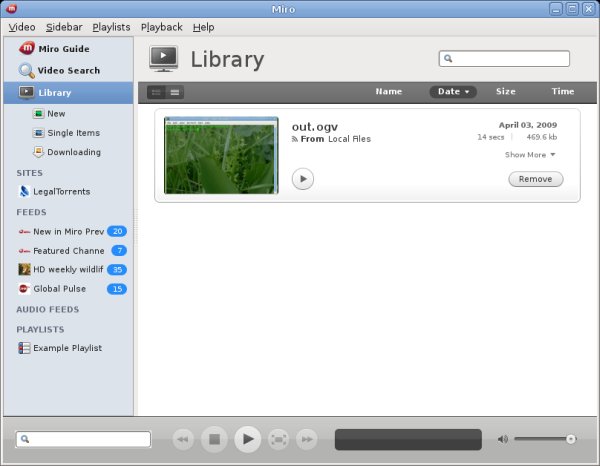Switch to compact list view
600x466 pixels.
(175, 92)
